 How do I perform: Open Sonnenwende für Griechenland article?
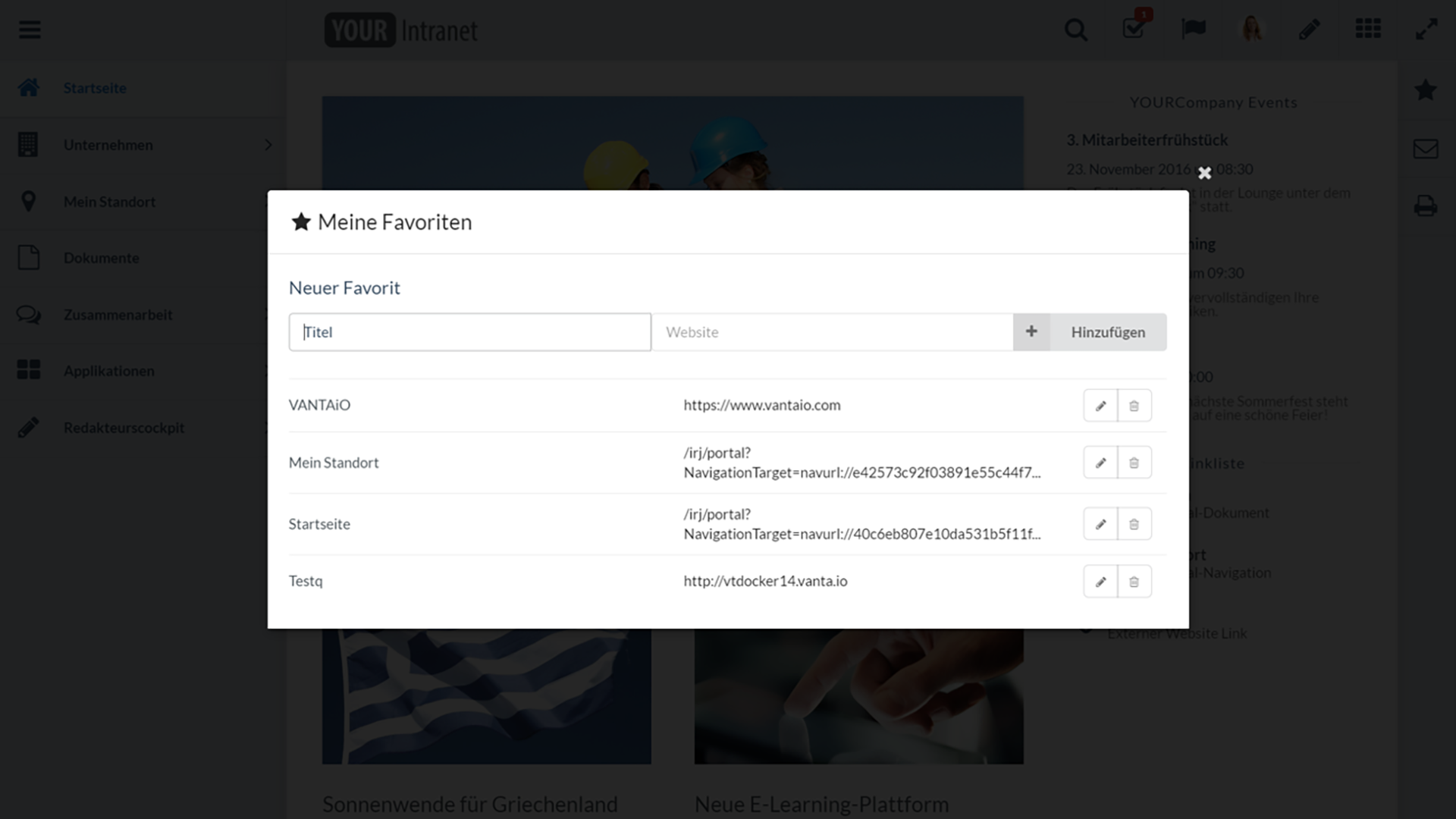tap(469, 804)
